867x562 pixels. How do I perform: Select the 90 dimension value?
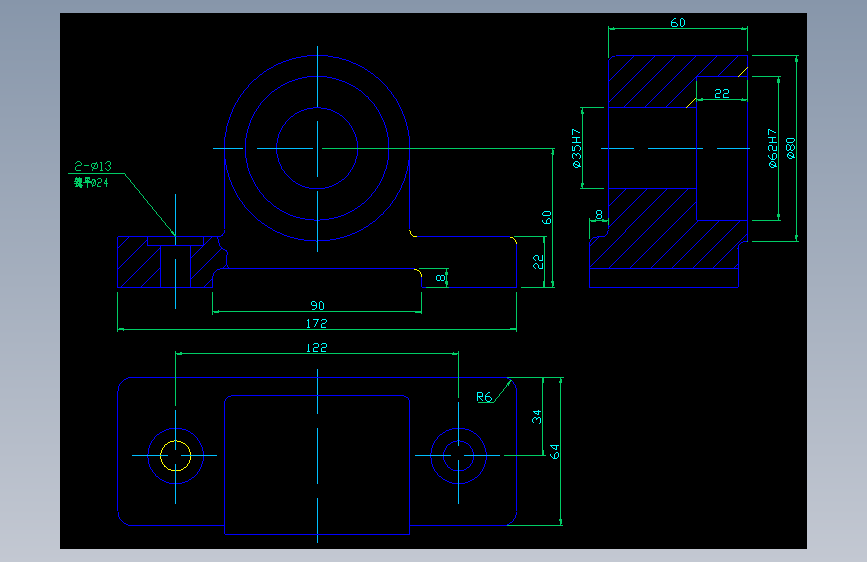pos(317,305)
